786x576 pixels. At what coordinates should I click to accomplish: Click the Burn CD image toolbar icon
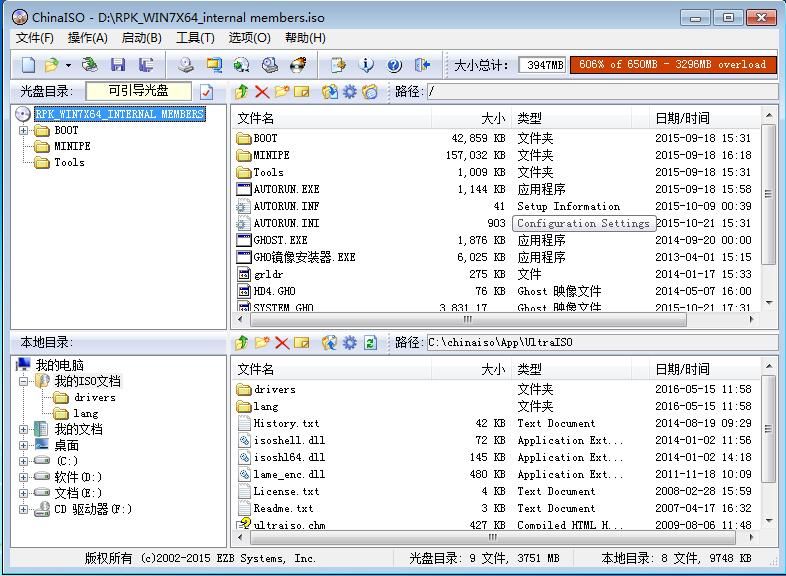(297, 65)
